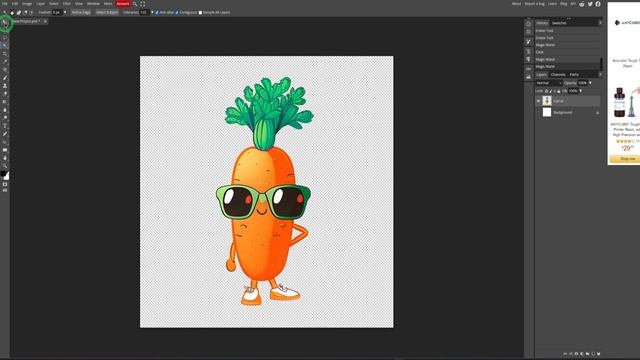
Task: Toggle Quick Mask mode icon
Action: coord(5,184)
